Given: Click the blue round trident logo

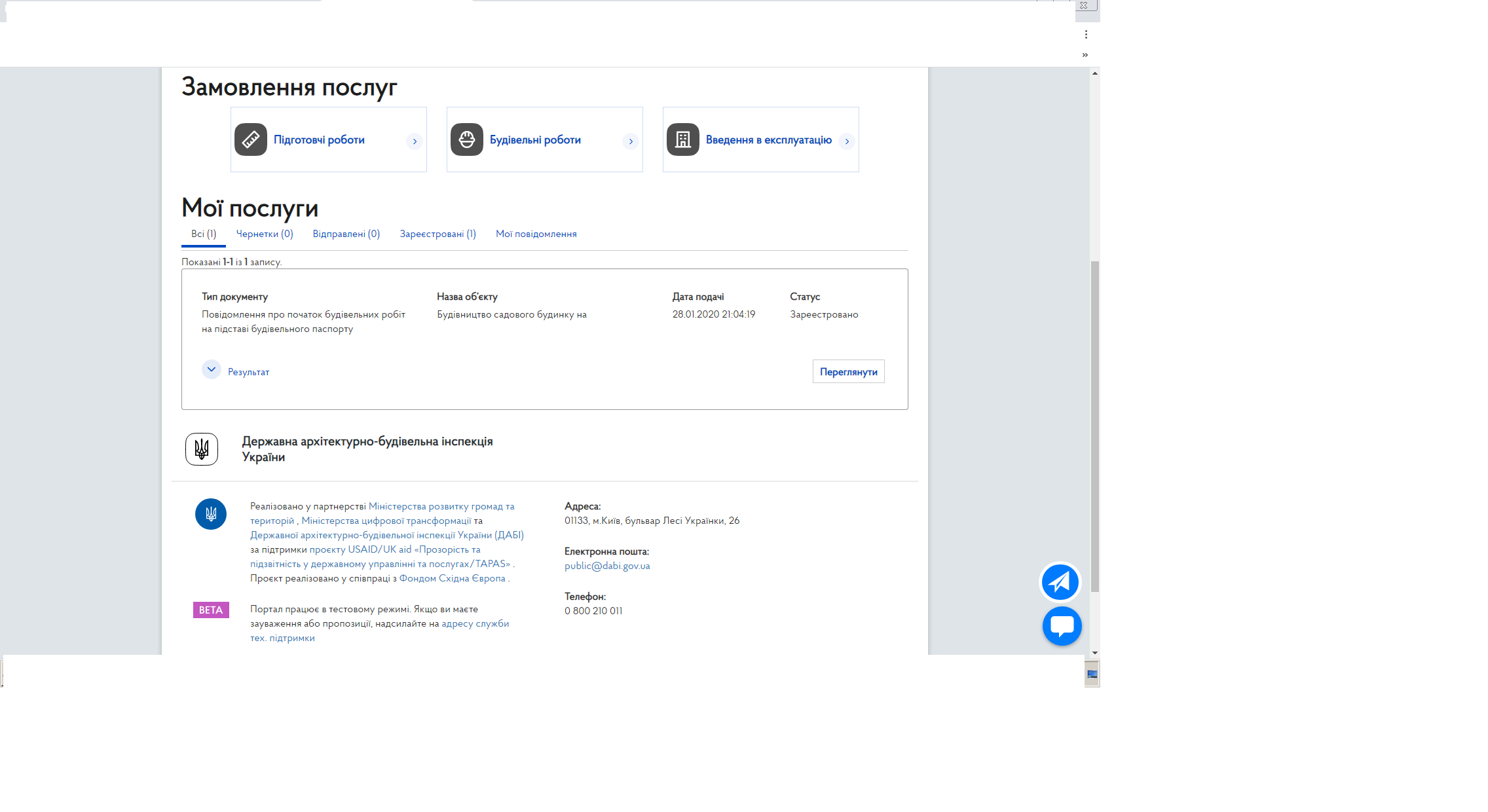Looking at the screenshot, I should tap(211, 514).
